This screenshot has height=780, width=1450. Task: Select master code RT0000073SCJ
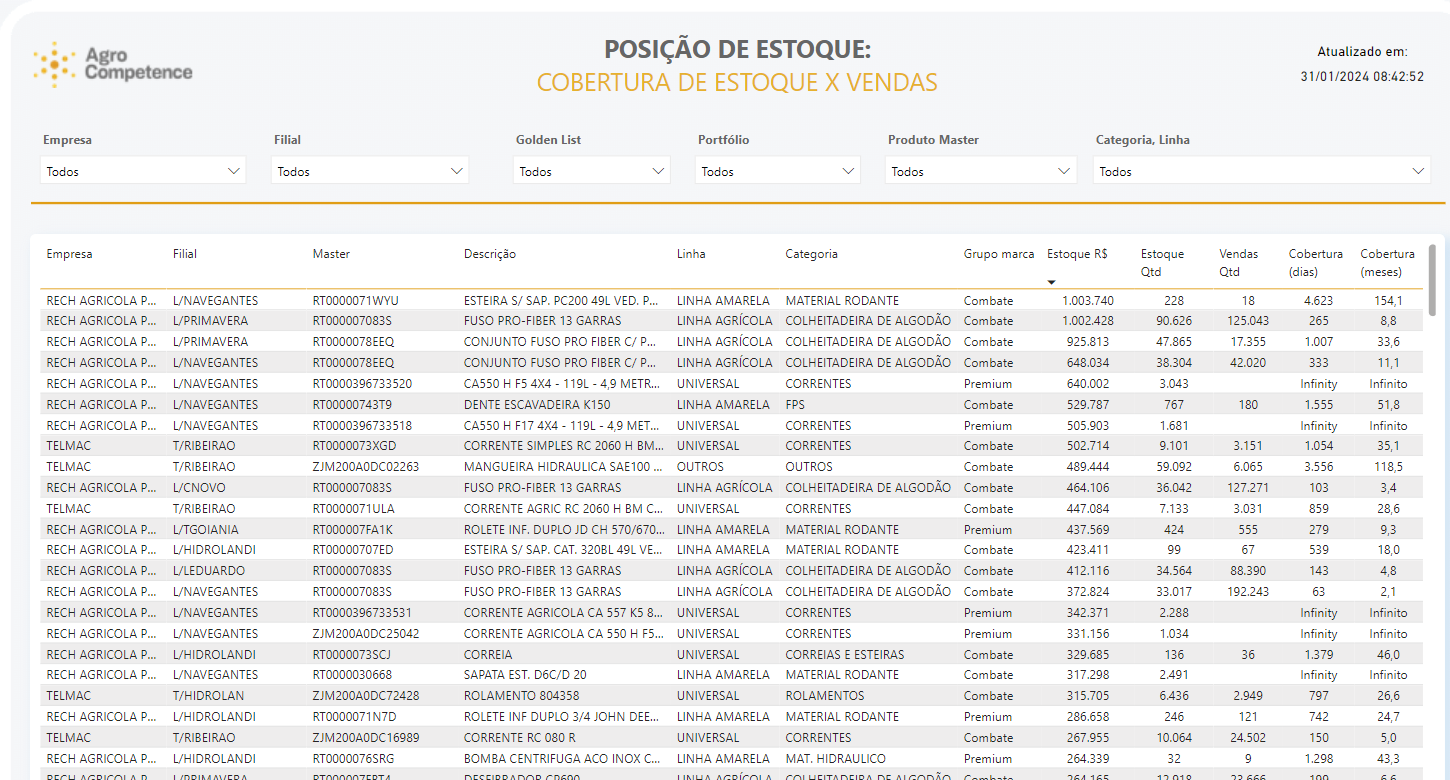pyautogui.click(x=352, y=655)
